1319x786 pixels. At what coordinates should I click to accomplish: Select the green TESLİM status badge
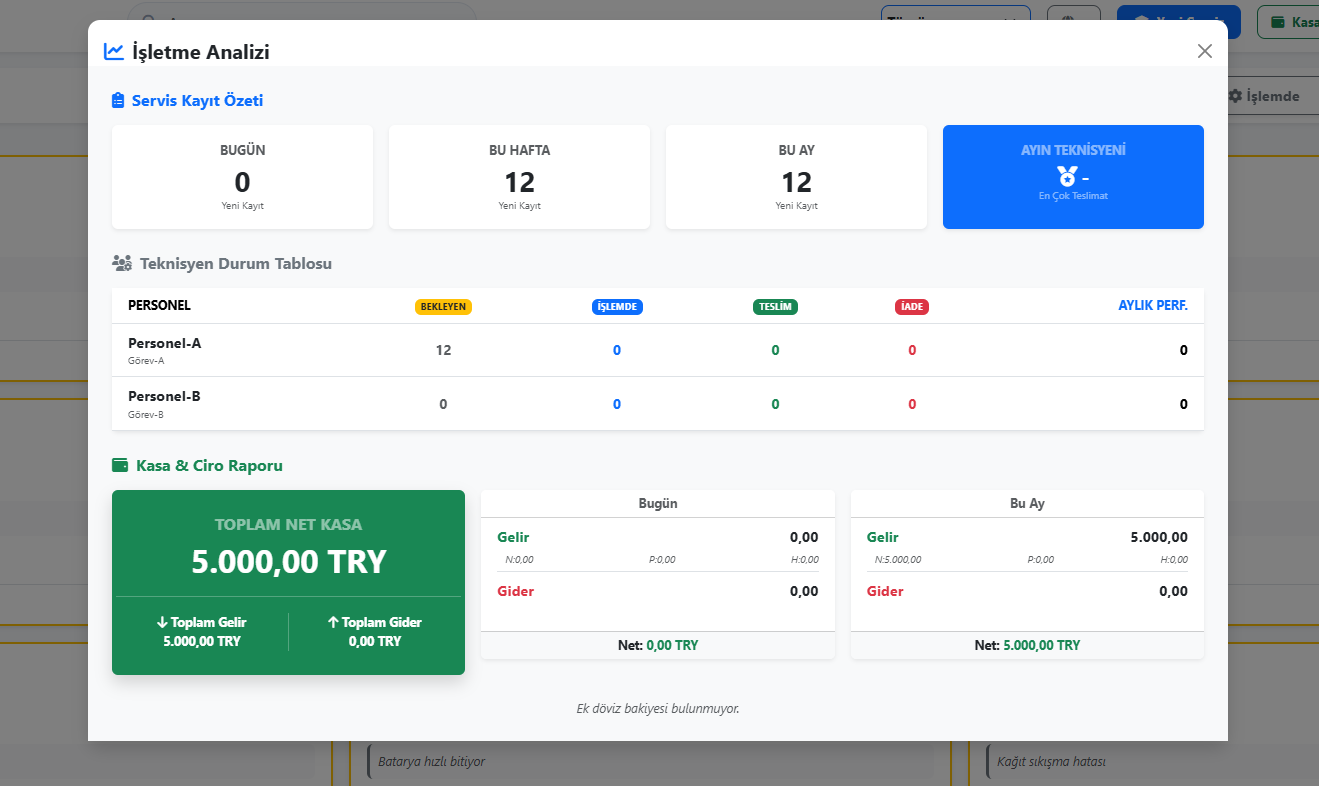(775, 307)
